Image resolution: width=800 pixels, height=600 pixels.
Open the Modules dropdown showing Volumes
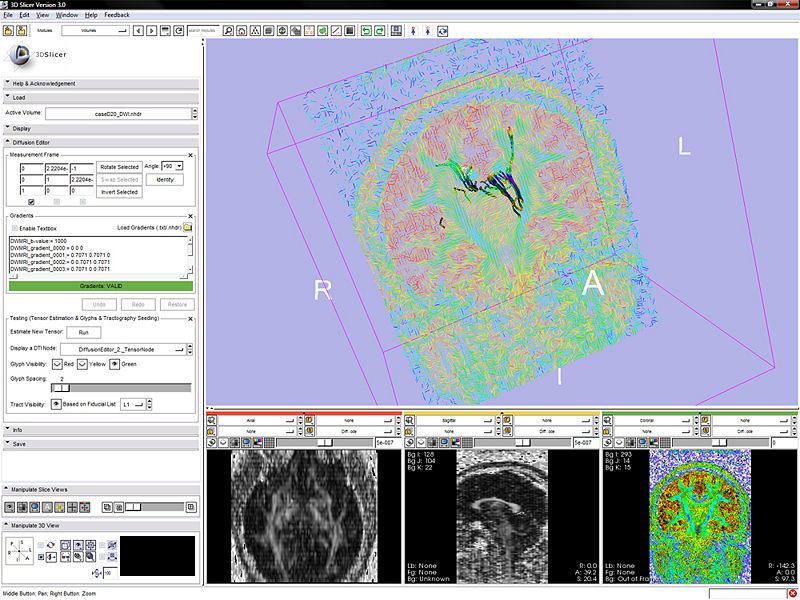point(95,31)
